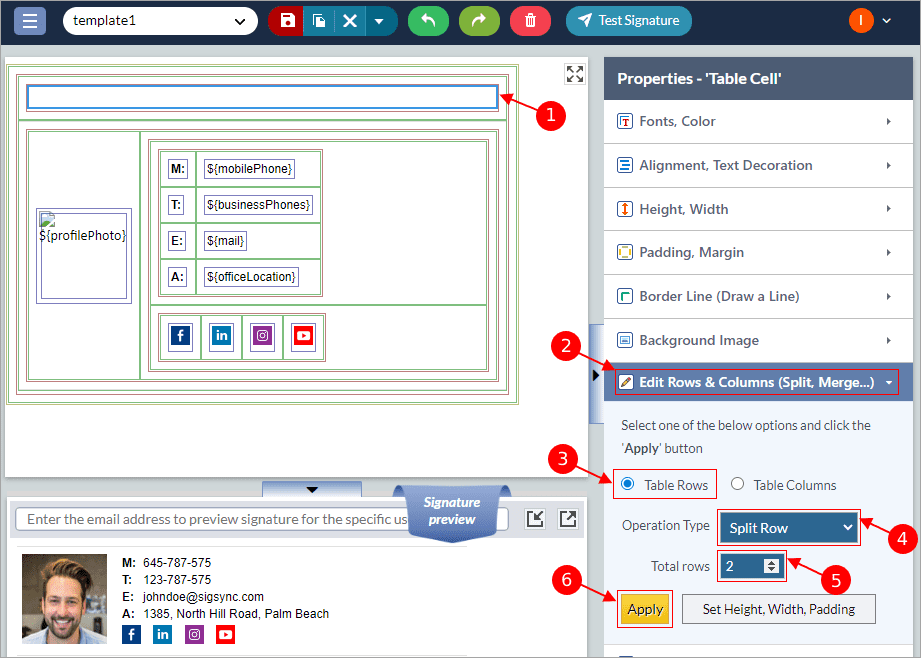Click the Test Signature button
The height and width of the screenshot is (658, 921).
tap(628, 21)
